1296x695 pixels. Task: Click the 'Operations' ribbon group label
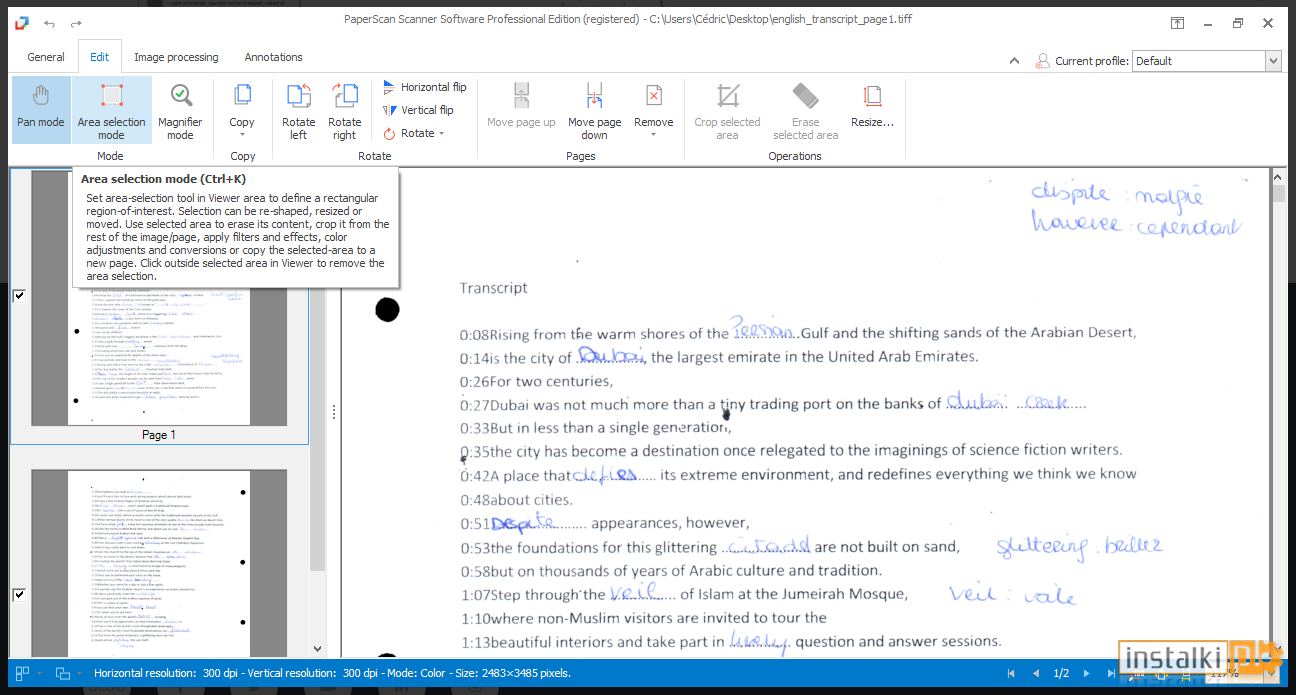click(795, 156)
